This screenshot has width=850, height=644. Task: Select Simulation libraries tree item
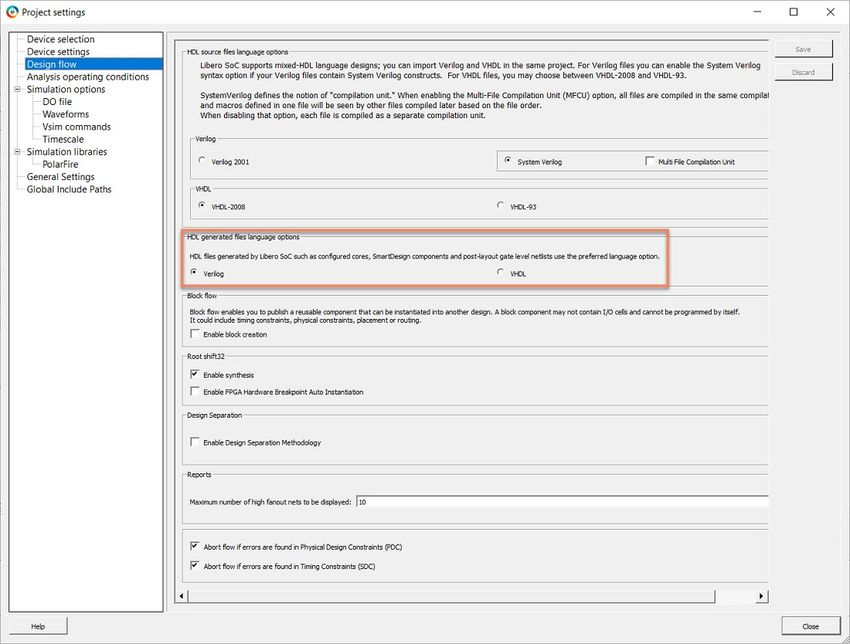pos(67,151)
